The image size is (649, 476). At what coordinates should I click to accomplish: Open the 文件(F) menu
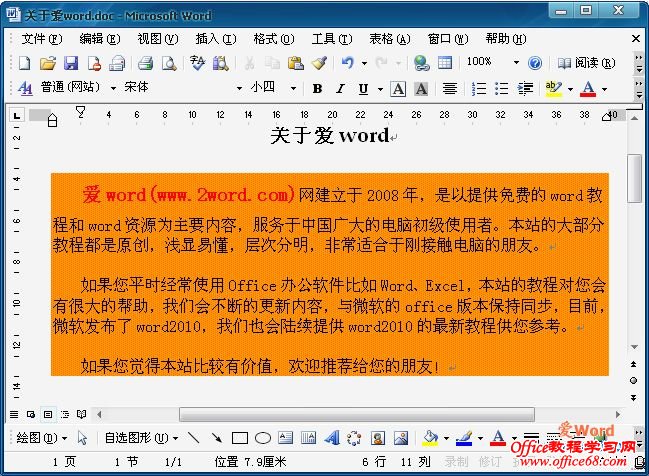[42, 39]
